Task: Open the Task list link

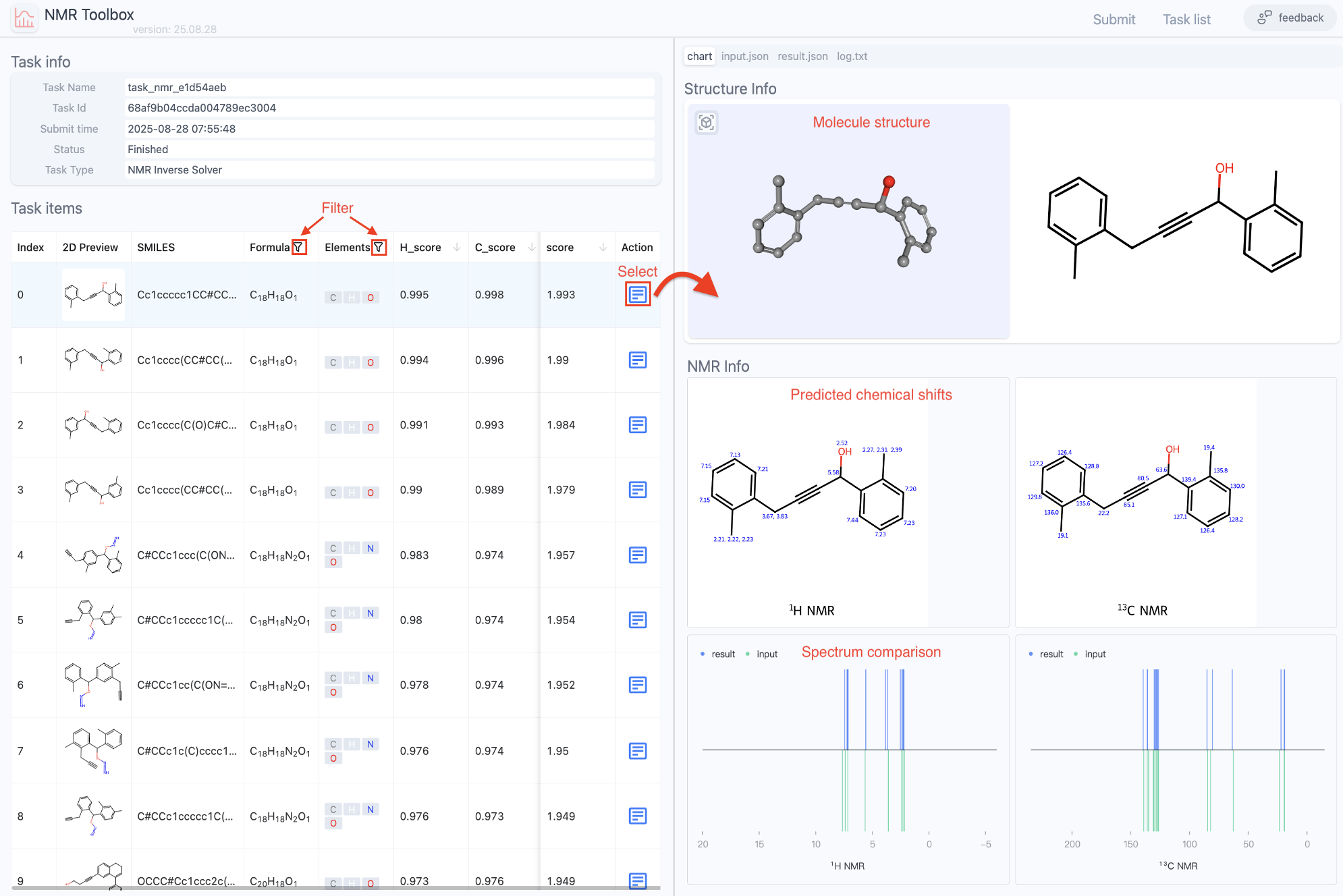Action: pos(1186,20)
